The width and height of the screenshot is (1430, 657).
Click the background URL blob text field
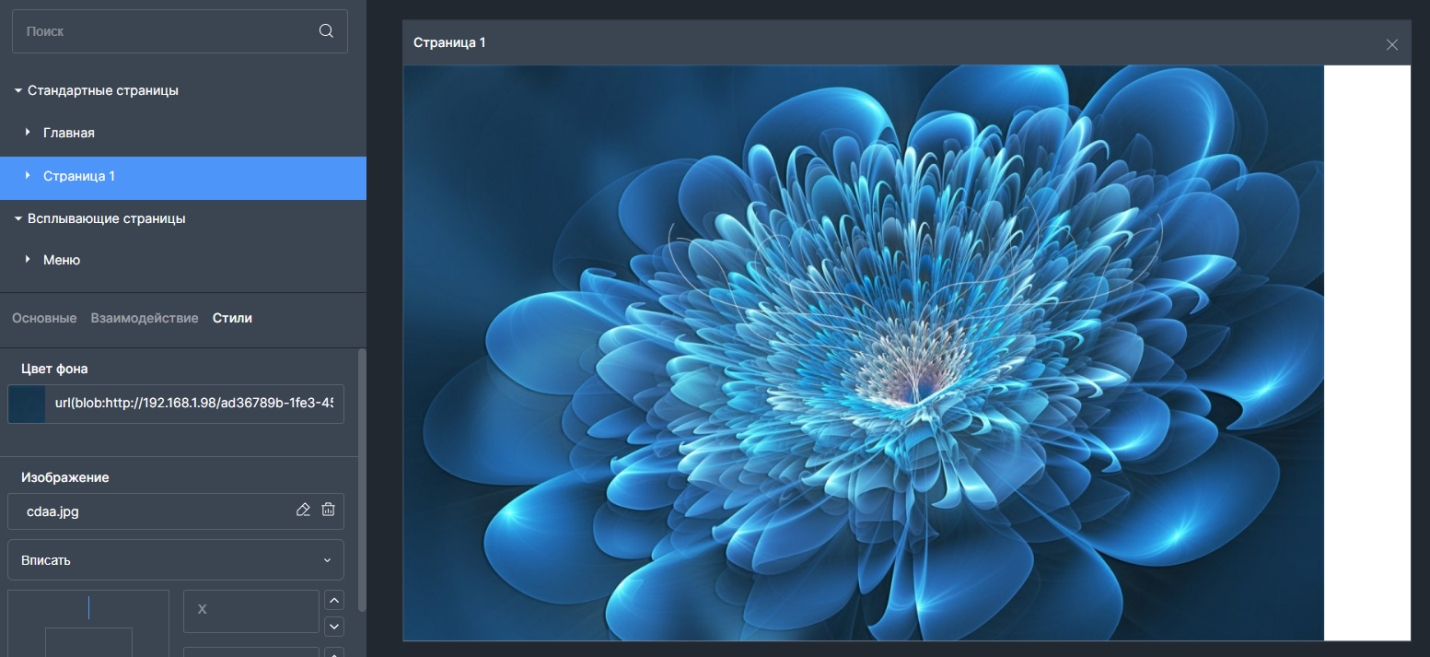tap(194, 404)
